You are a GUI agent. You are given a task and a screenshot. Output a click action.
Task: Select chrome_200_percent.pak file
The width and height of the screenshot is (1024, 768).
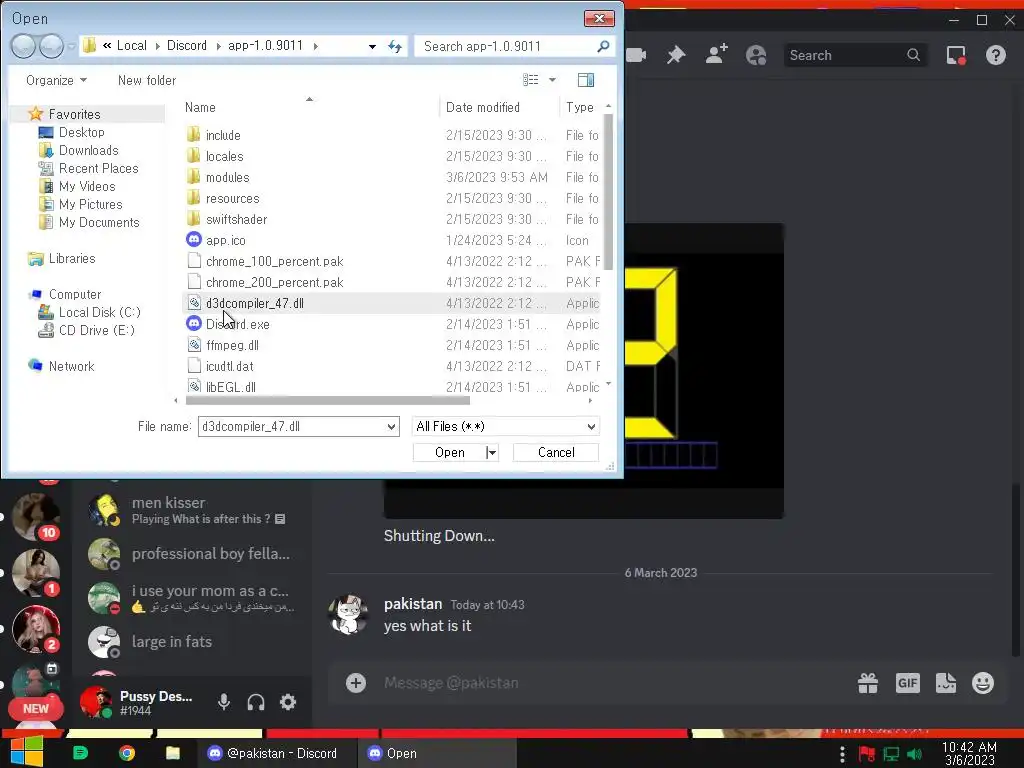tap(392, 282)
